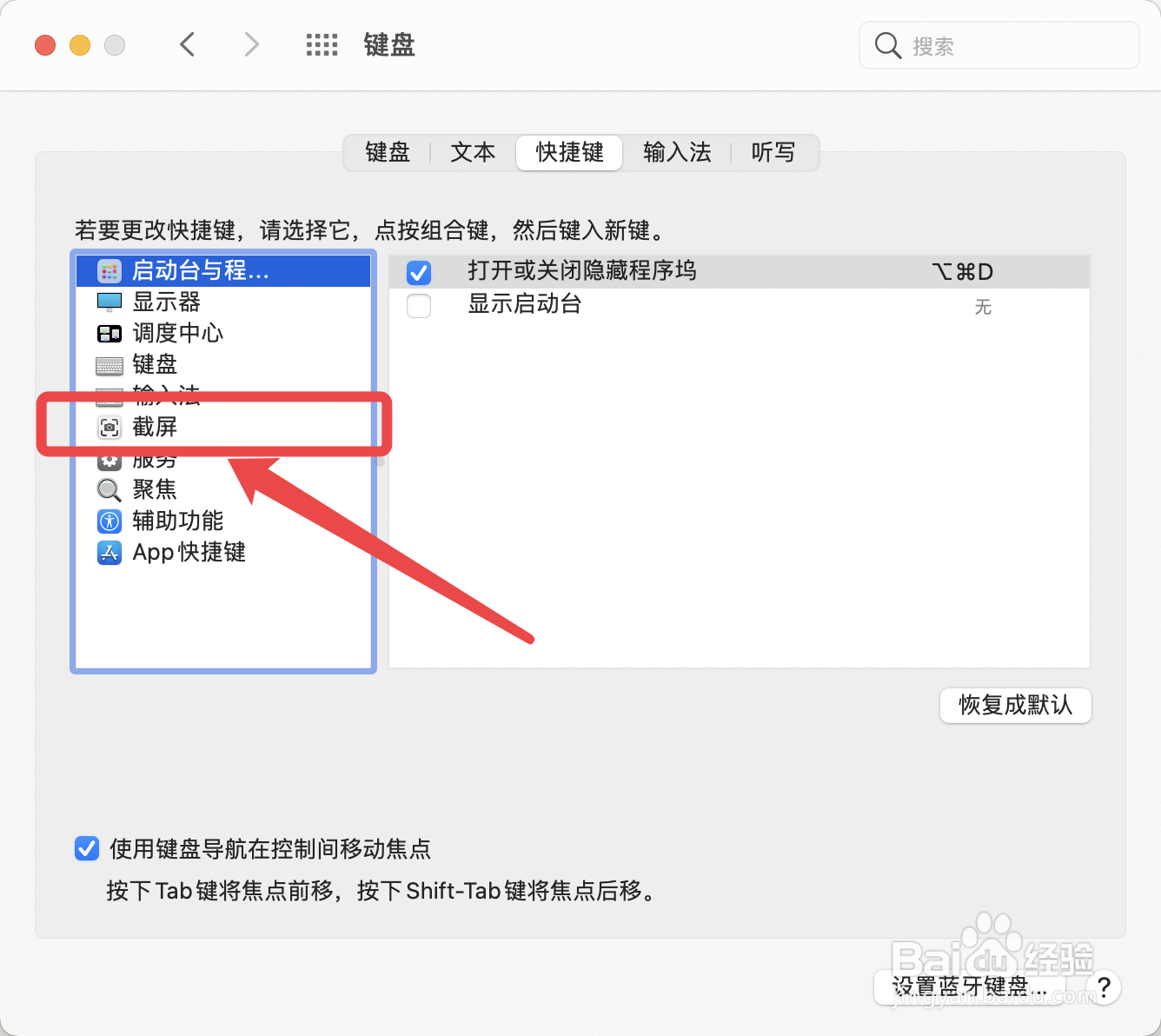The width and height of the screenshot is (1161, 1036).
Task: Switch to the 快捷键 tab
Action: [x=569, y=153]
